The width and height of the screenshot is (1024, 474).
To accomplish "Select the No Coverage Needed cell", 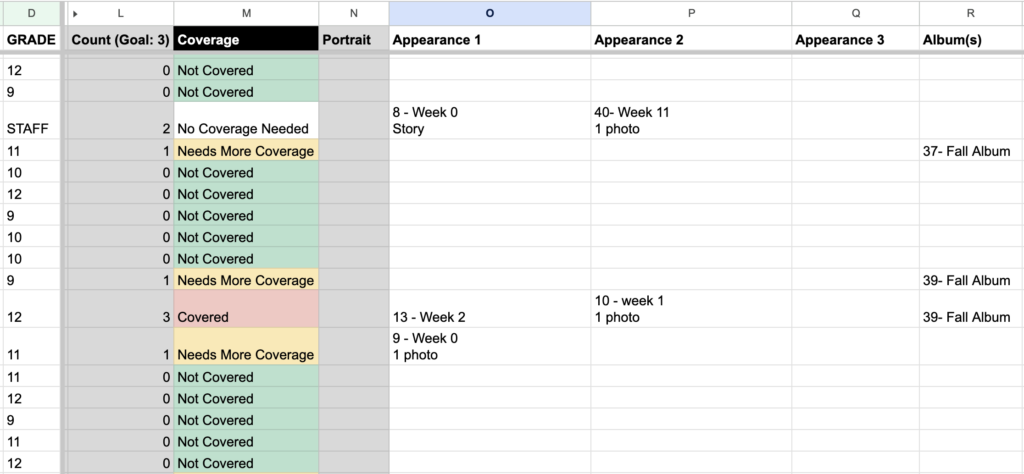I will (x=246, y=121).
